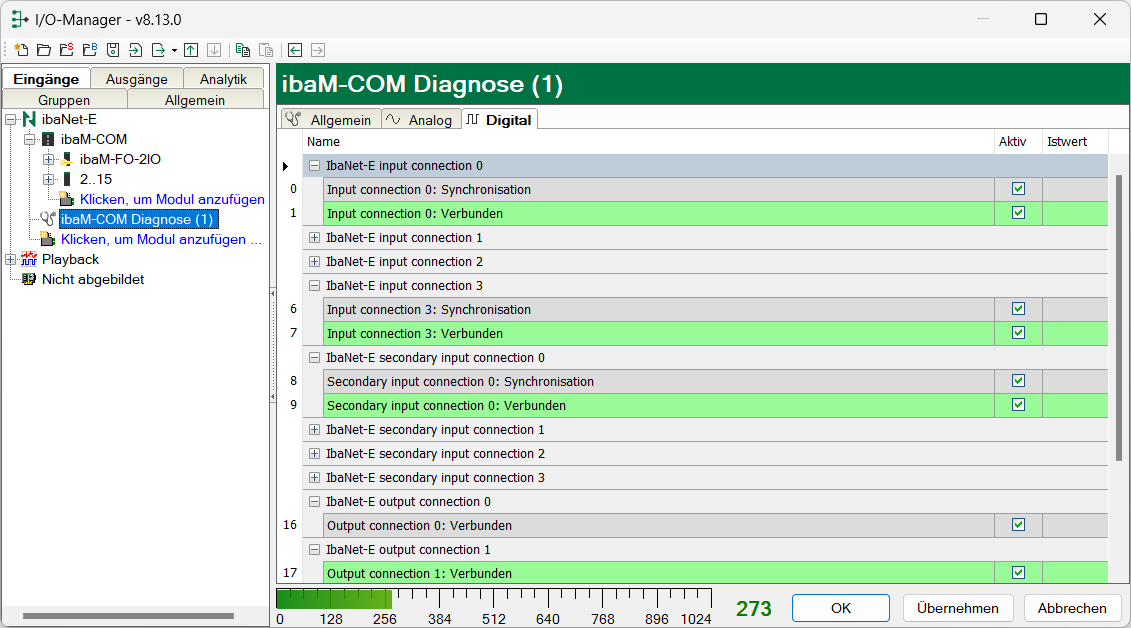1131x628 pixels.
Task: Select the Digital signal tab
Action: click(499, 120)
